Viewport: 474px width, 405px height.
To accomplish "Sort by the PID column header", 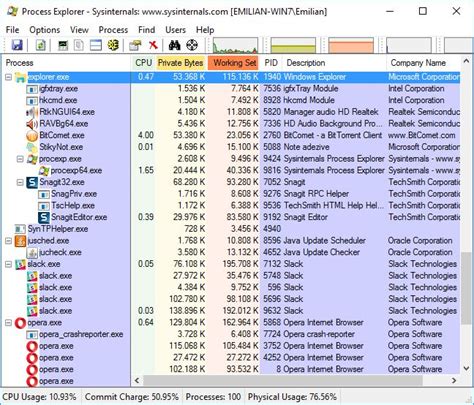I will pyautogui.click(x=271, y=63).
